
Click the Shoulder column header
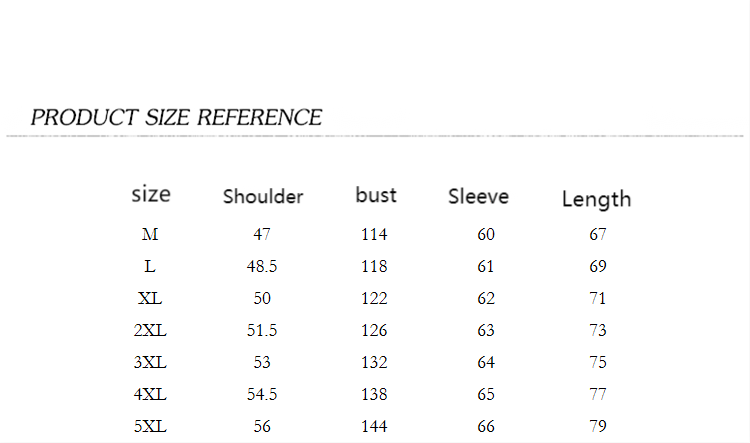coord(263,196)
